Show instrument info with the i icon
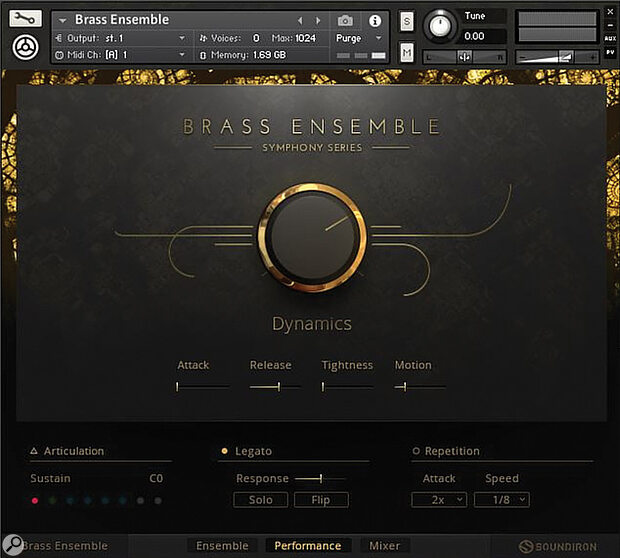 pyautogui.click(x=374, y=21)
